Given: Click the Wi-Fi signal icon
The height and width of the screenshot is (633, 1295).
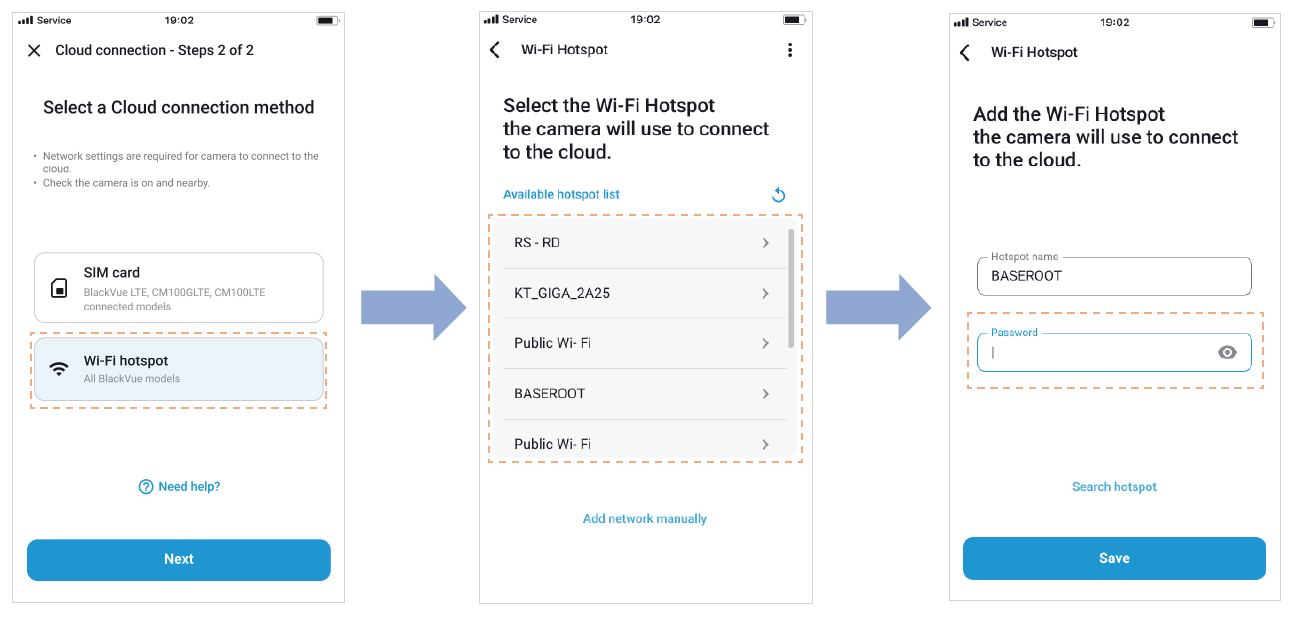Looking at the screenshot, I should (60, 368).
